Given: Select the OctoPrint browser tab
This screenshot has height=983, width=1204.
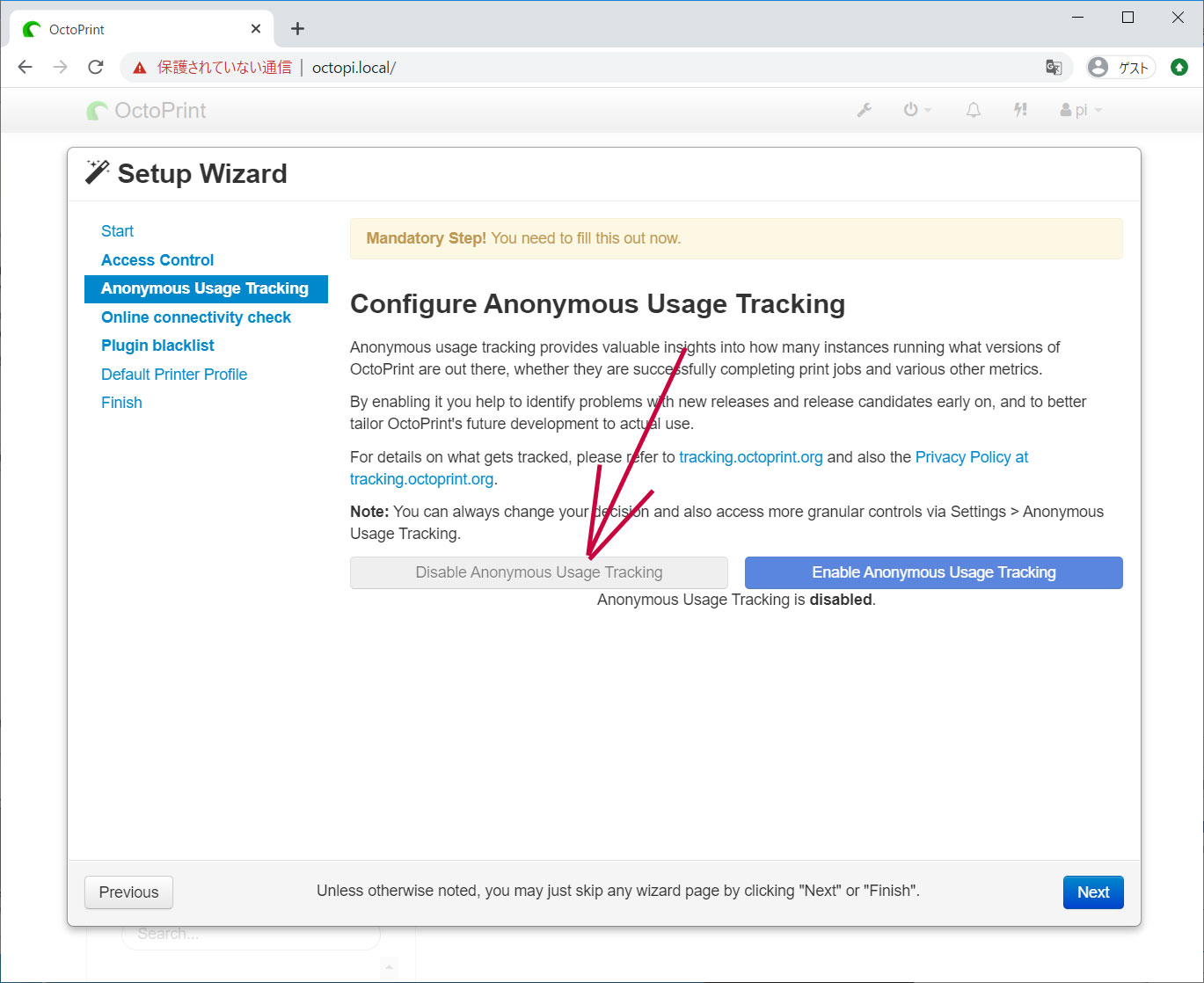Looking at the screenshot, I should click(x=141, y=29).
